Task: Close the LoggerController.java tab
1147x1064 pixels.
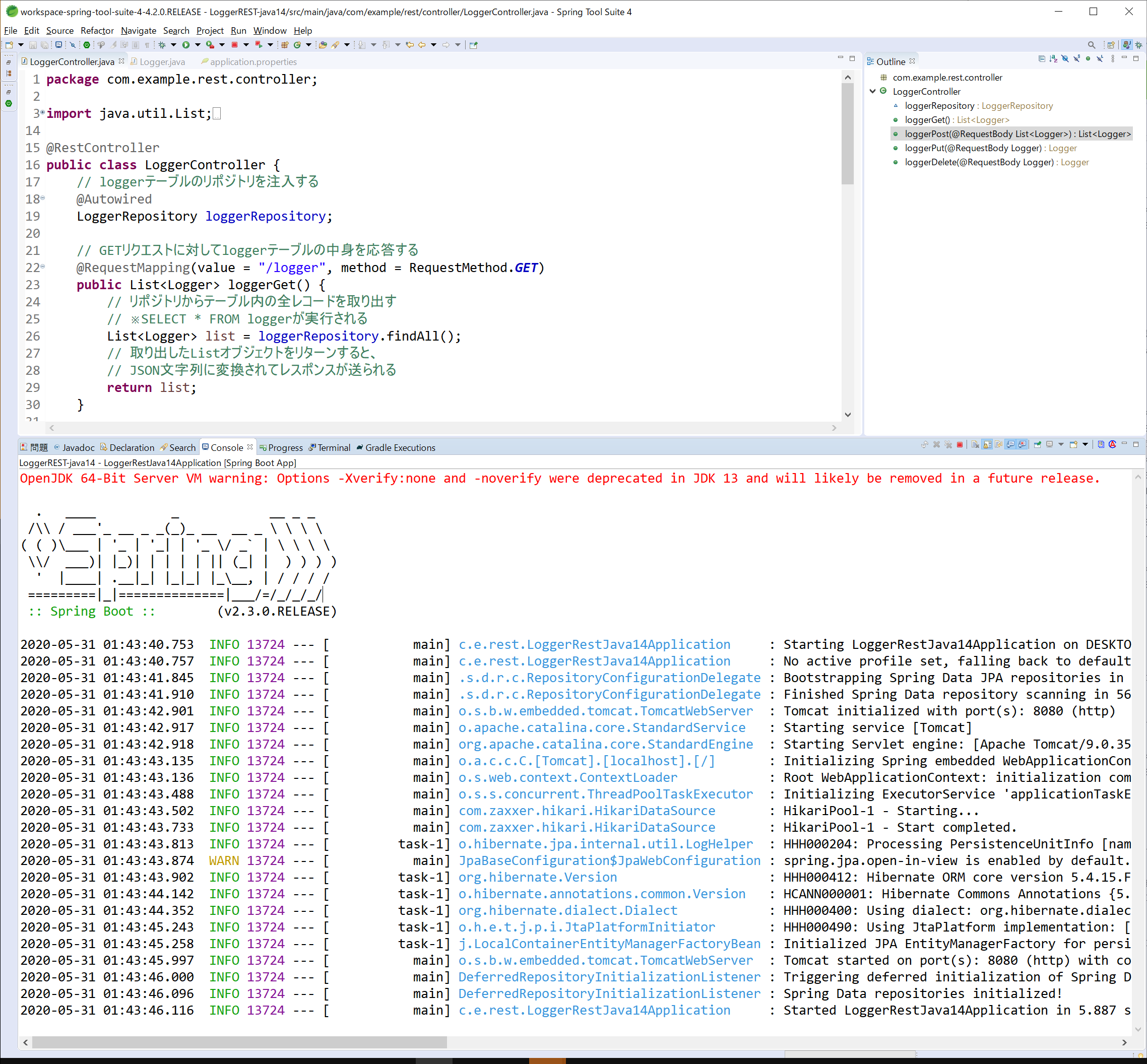Action: click(121, 61)
